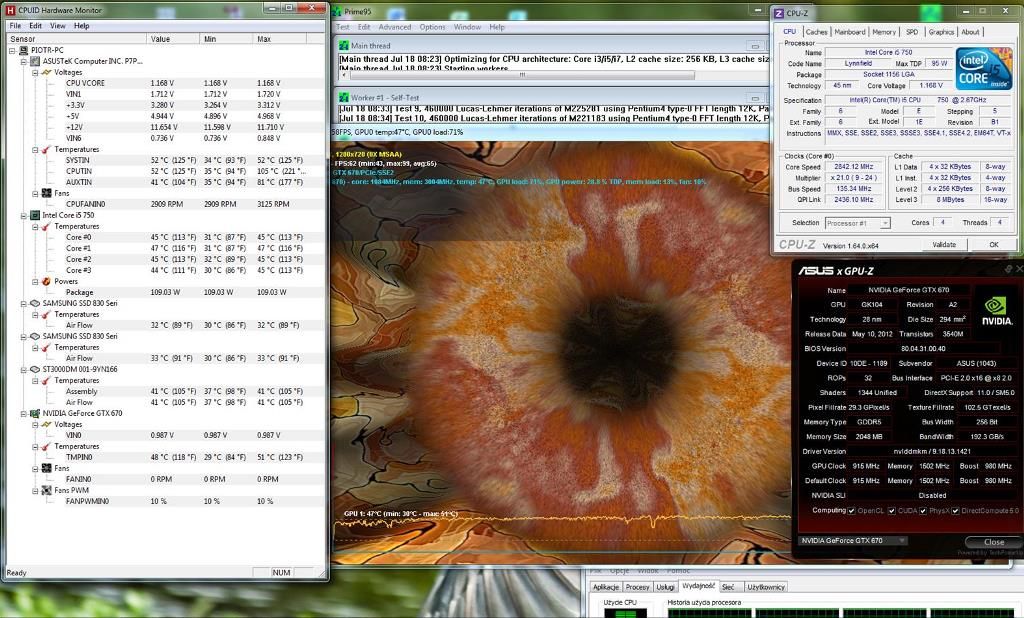Viewport: 1024px width, 618px height.
Task: Open Wydajność tab in Task Manager
Action: (x=698, y=587)
